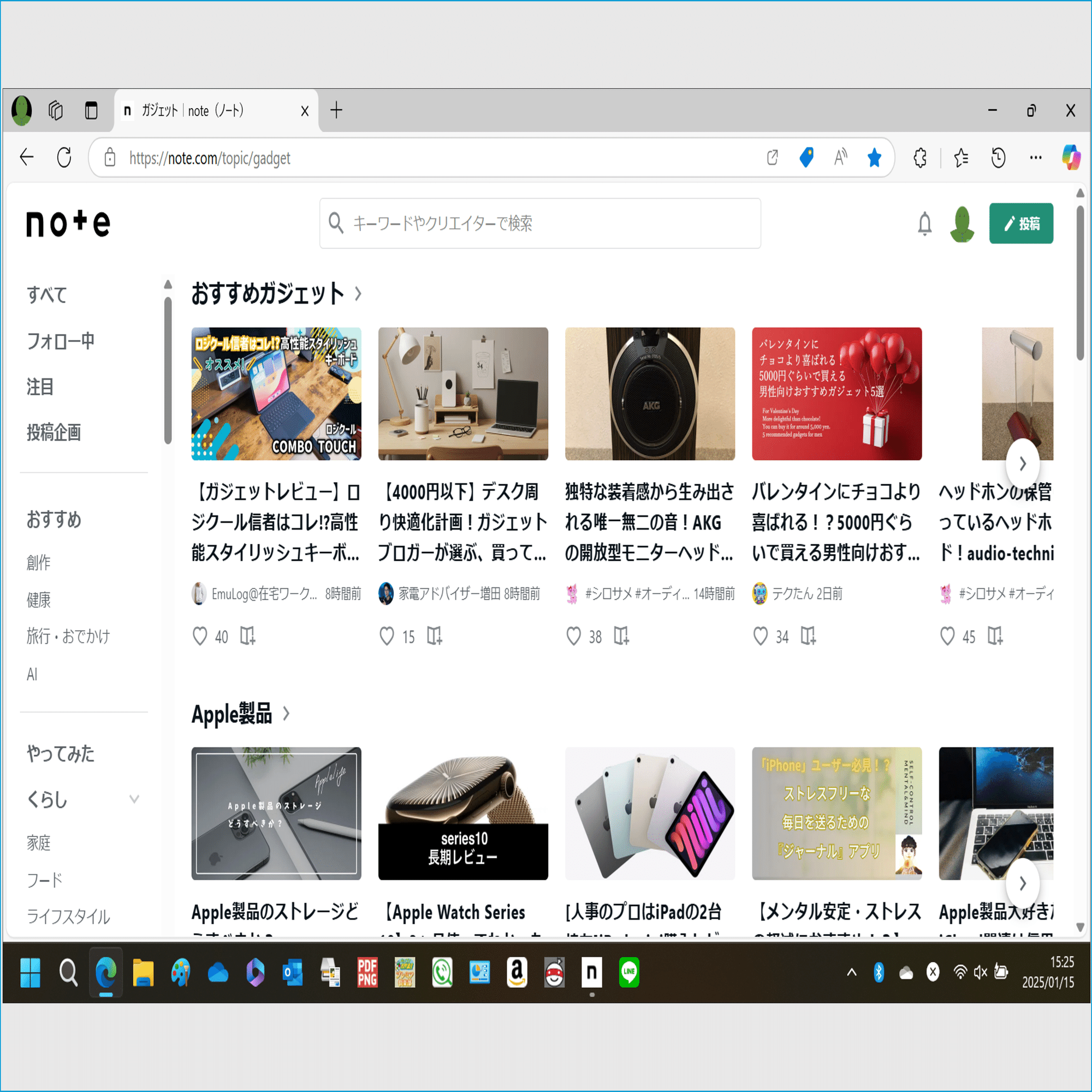Bookmark the ロジクール COMBO TOUCH article
Screen dimensions: 1092x1092
[x=247, y=637]
